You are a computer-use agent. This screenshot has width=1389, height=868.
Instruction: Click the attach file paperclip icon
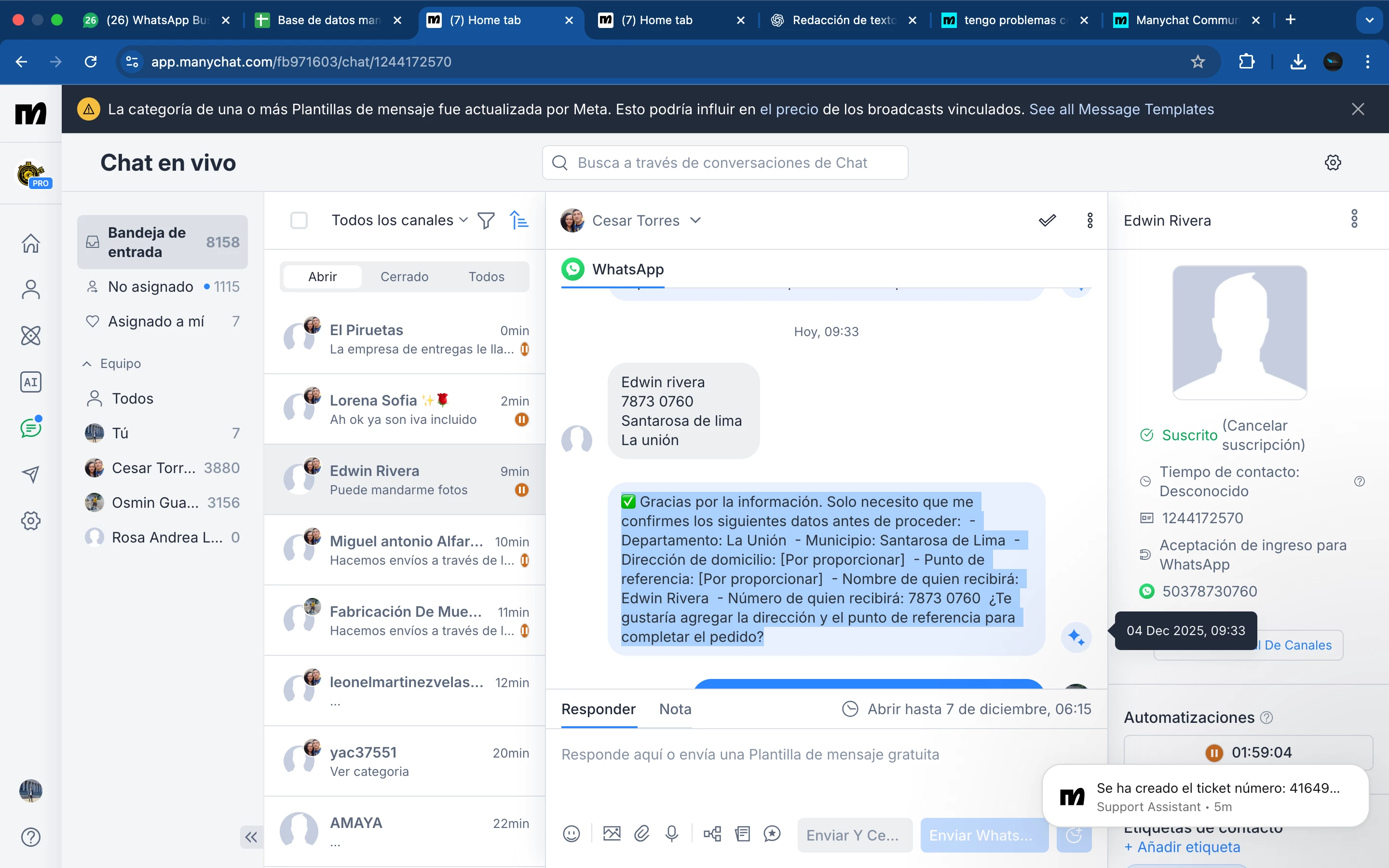point(642,834)
